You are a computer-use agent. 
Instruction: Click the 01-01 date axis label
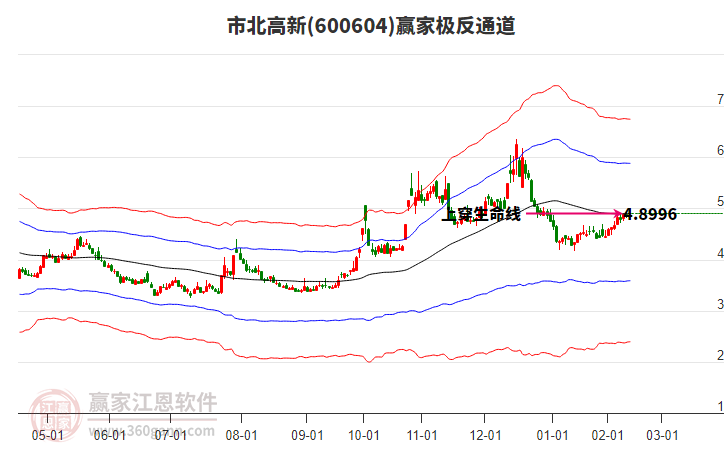coord(552,436)
